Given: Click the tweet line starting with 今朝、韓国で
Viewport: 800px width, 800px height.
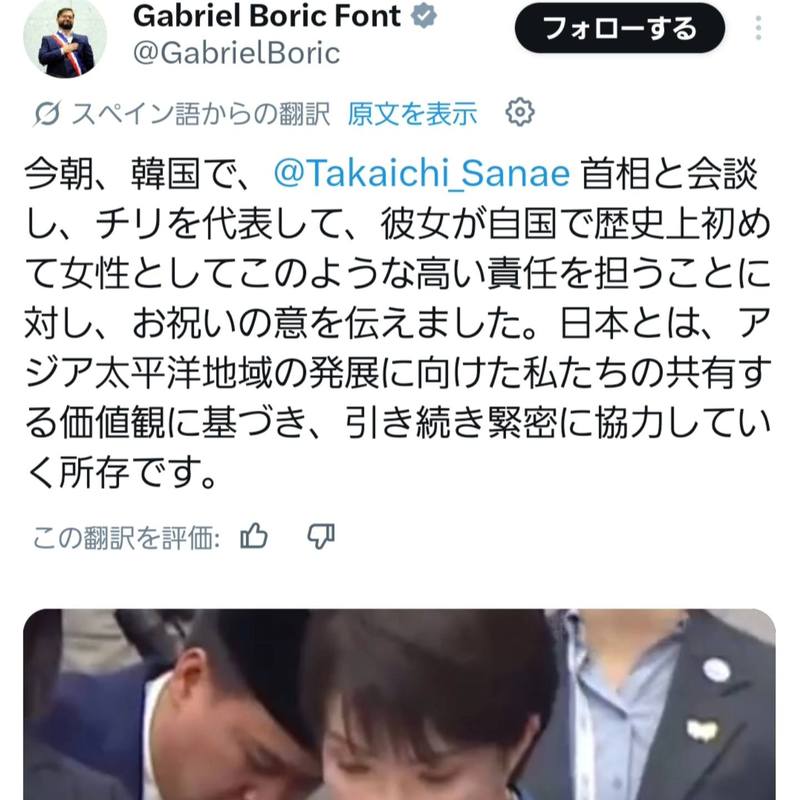Looking at the screenshot, I should (391, 173).
